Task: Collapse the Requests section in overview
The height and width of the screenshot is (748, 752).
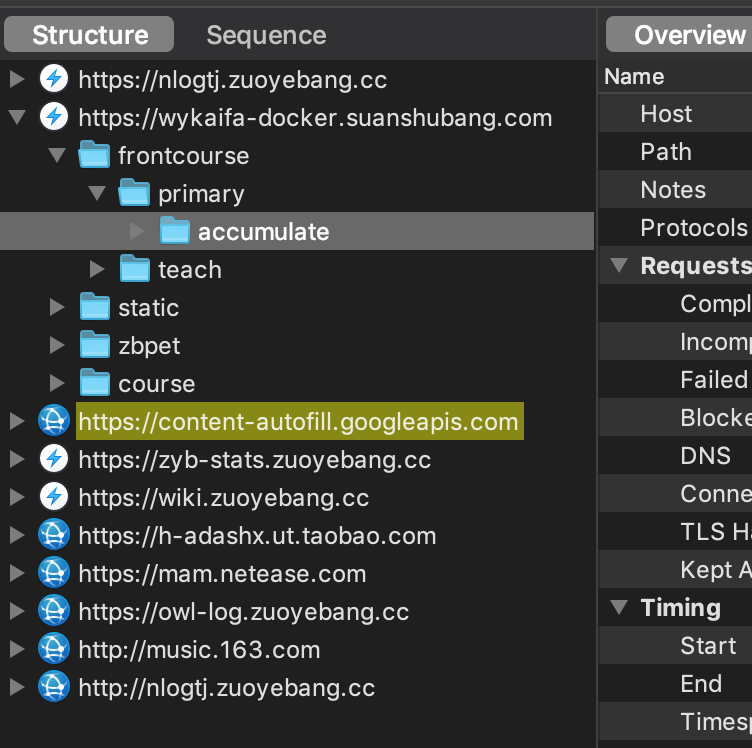Action: pos(619,265)
